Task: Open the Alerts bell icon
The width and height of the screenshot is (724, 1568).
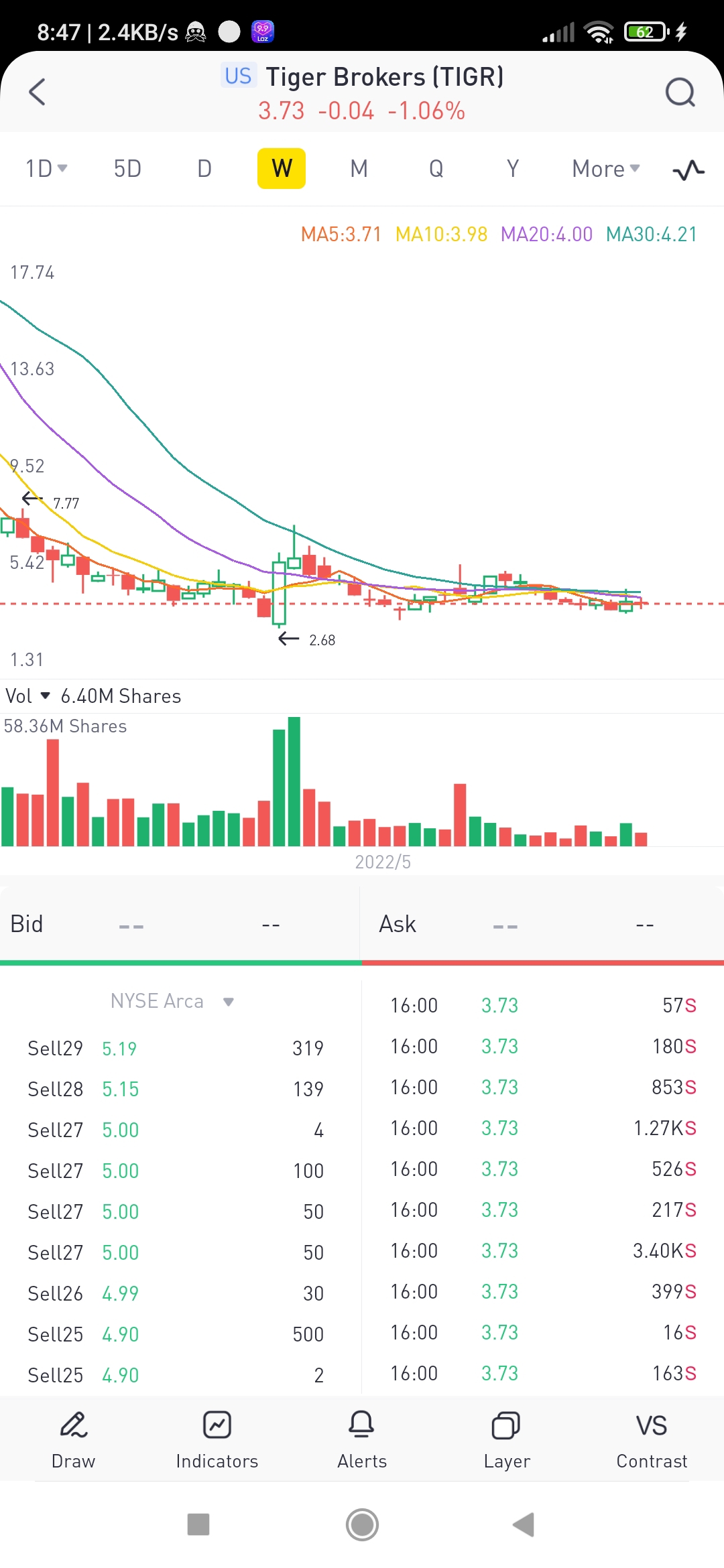Action: [x=362, y=1425]
